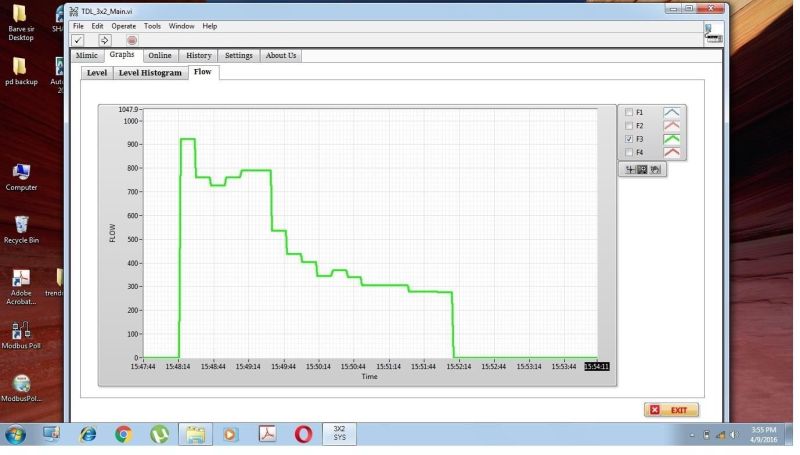The image size is (800, 455).
Task: Click the checkmark toolbar button
Action: [79, 40]
